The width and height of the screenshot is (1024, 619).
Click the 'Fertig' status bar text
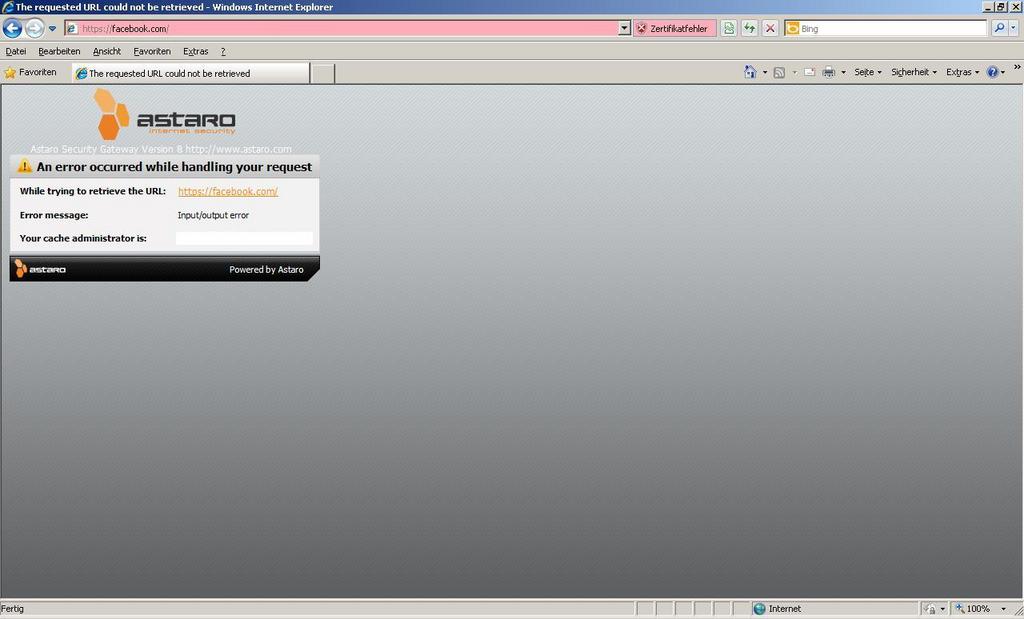(12, 609)
